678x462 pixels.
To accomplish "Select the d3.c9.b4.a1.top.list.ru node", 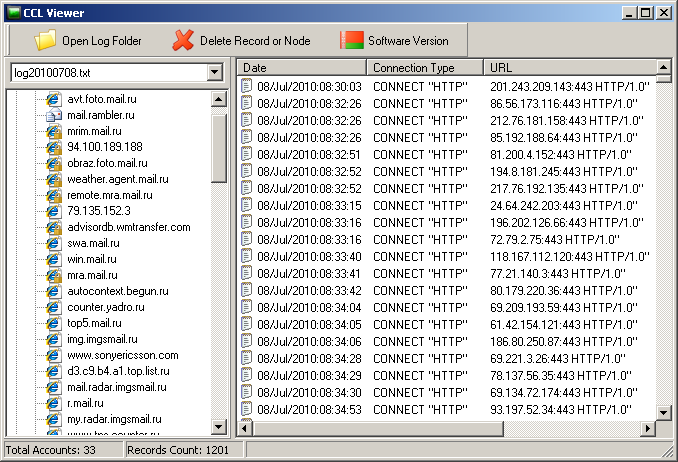I will click(118, 371).
